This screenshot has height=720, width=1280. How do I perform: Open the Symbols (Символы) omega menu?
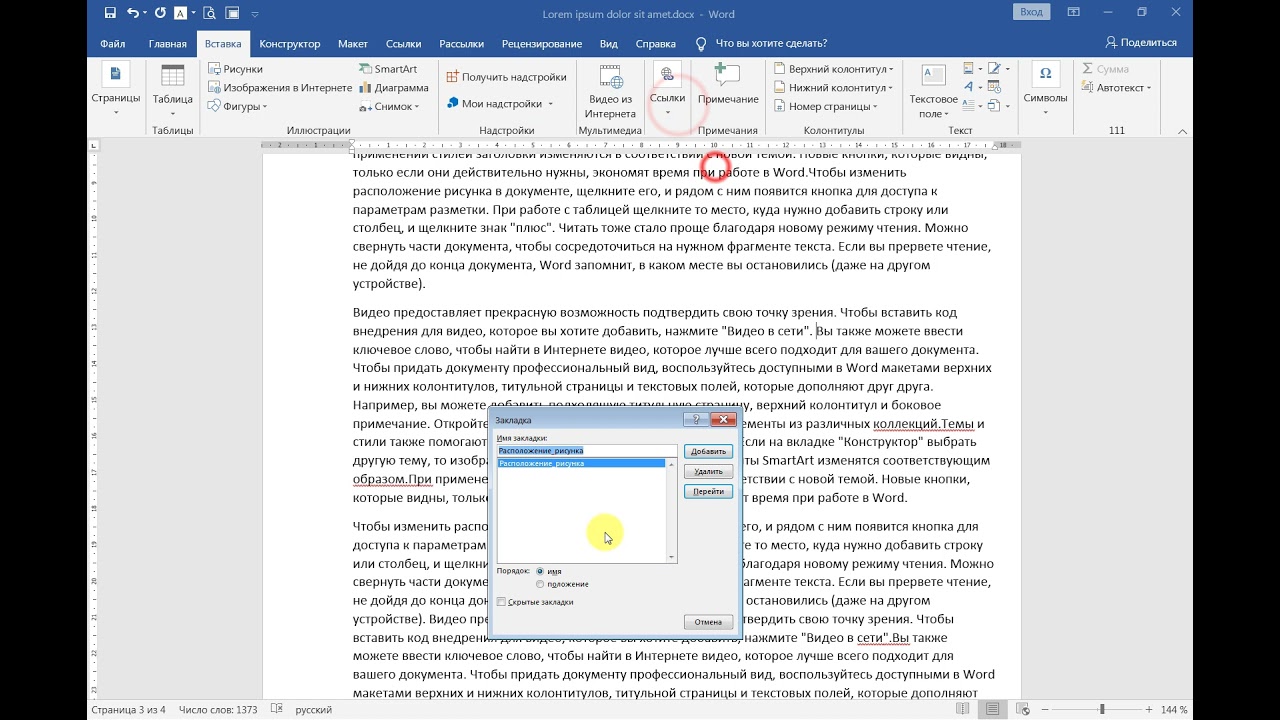(1045, 88)
